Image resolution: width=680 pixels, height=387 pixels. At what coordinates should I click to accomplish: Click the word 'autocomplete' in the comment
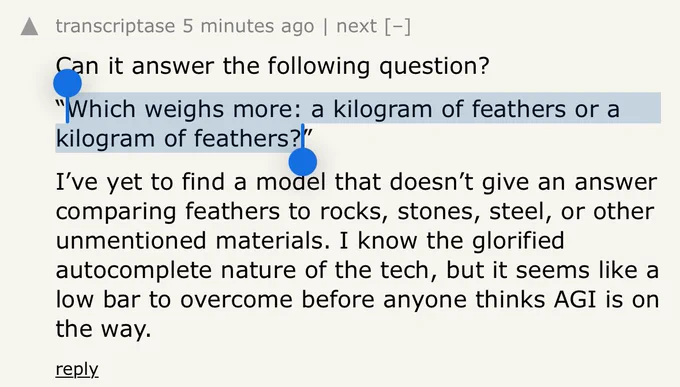click(x=134, y=270)
